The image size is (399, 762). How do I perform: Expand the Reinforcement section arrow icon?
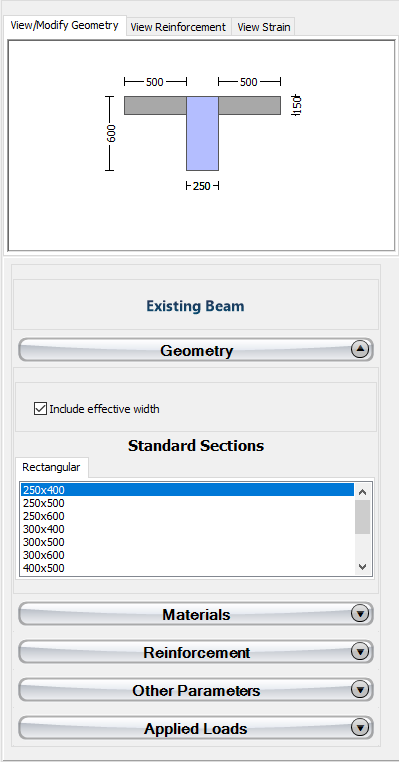(x=360, y=652)
